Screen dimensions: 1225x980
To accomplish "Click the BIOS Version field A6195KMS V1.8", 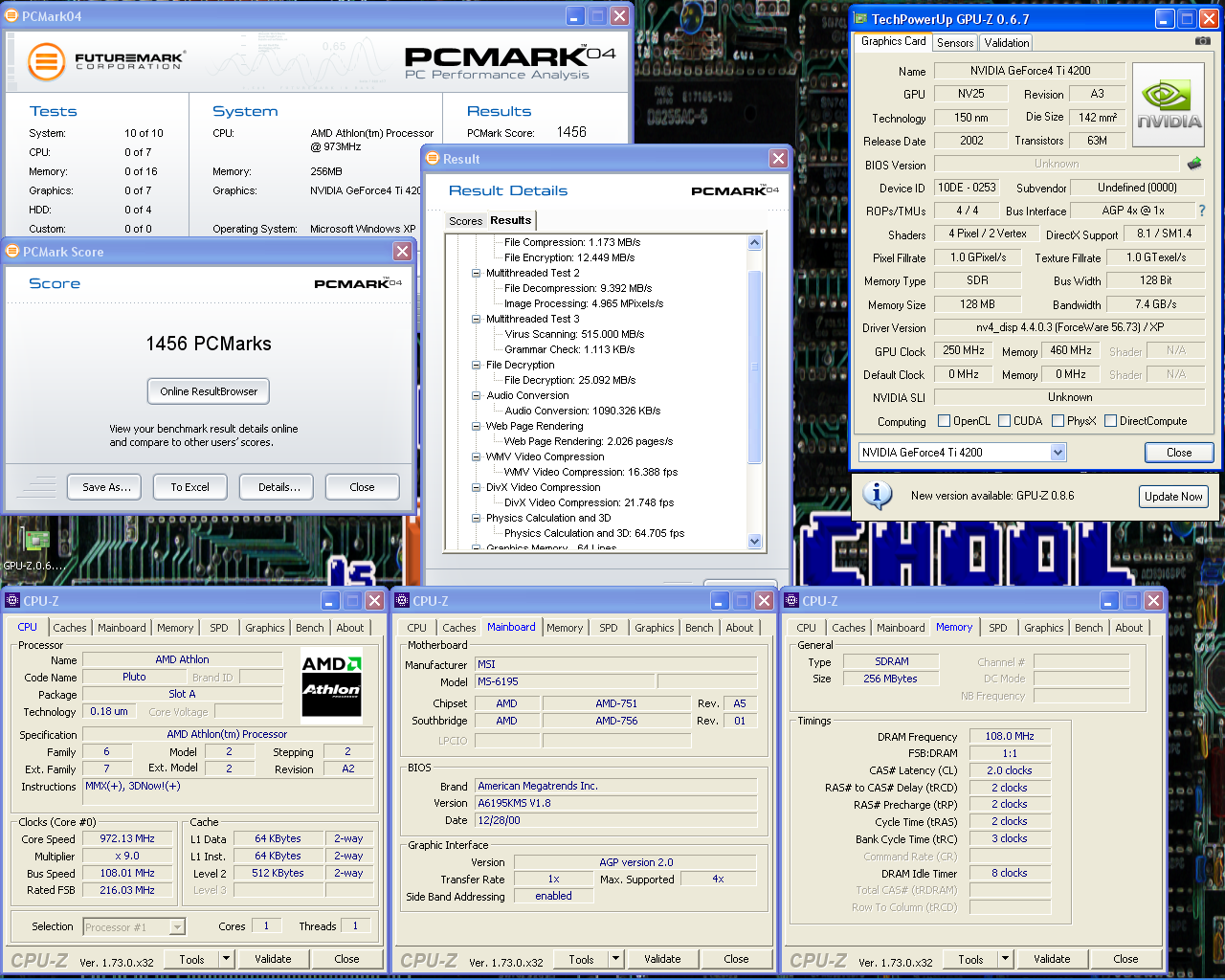I will 616,803.
